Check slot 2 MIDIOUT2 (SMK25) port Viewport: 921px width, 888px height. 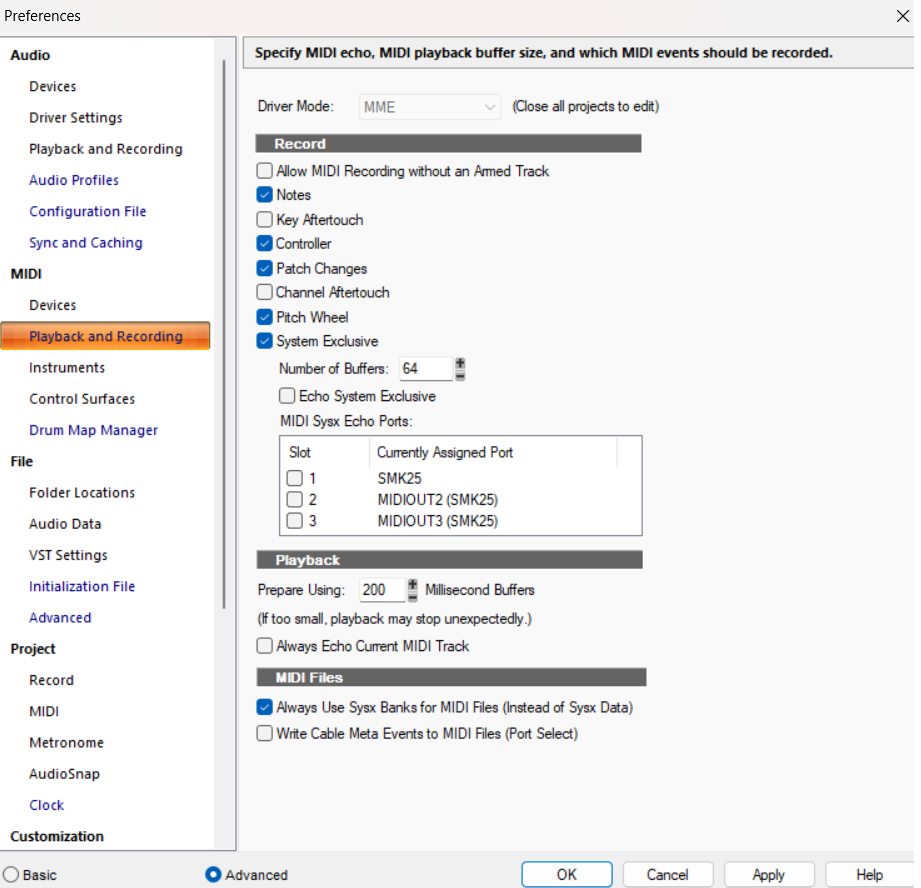coord(295,500)
